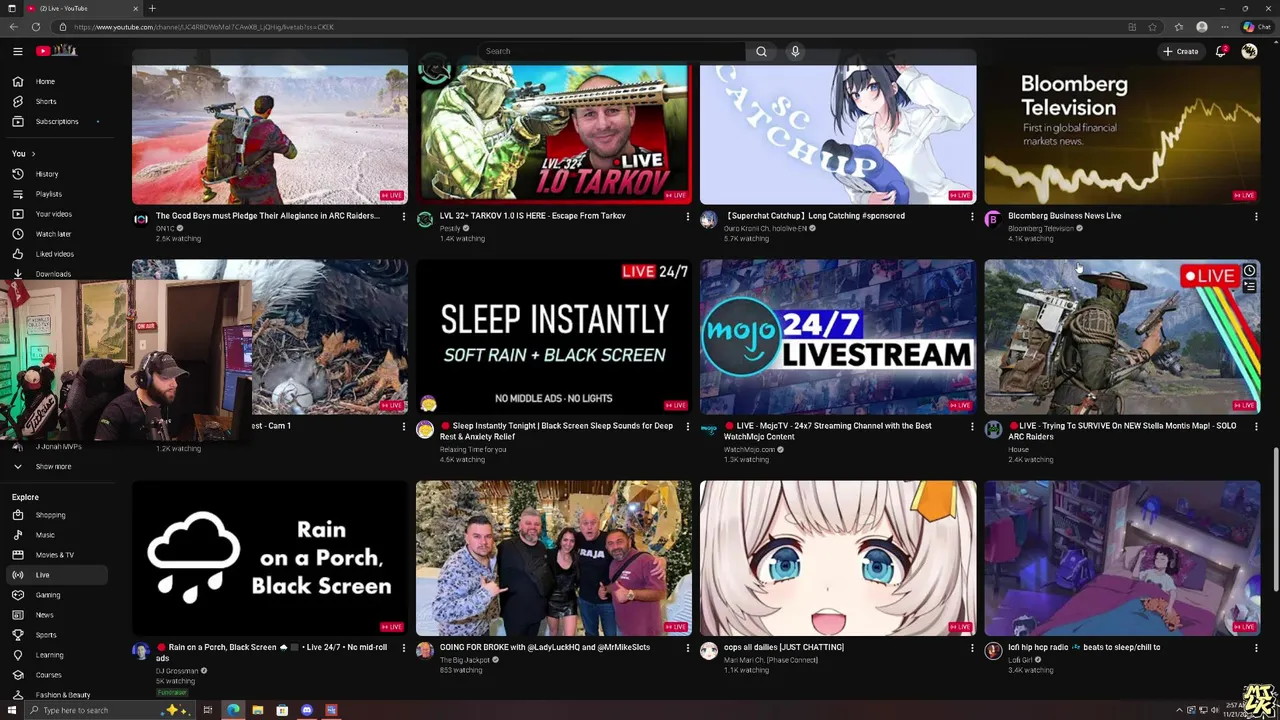
Task: Open options for MojoTV 24x7 stream
Action: (x=972, y=426)
